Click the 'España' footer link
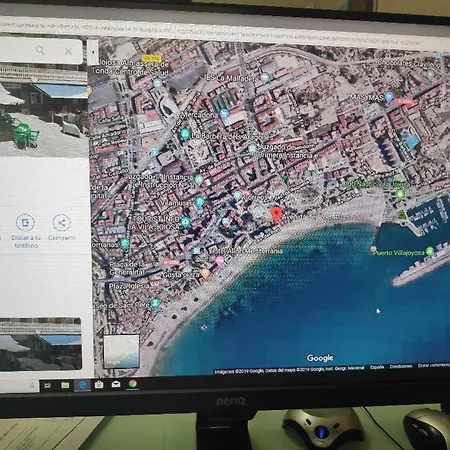 (377, 367)
